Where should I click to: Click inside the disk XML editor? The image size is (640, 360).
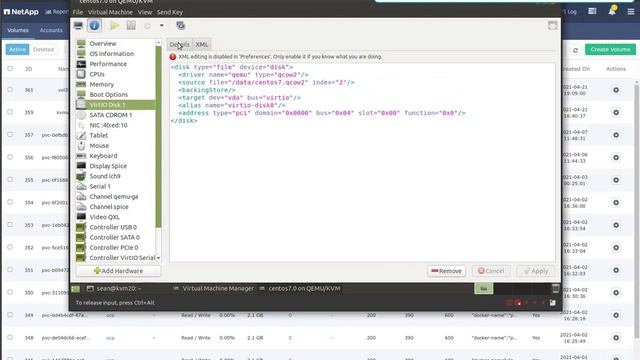(362, 162)
